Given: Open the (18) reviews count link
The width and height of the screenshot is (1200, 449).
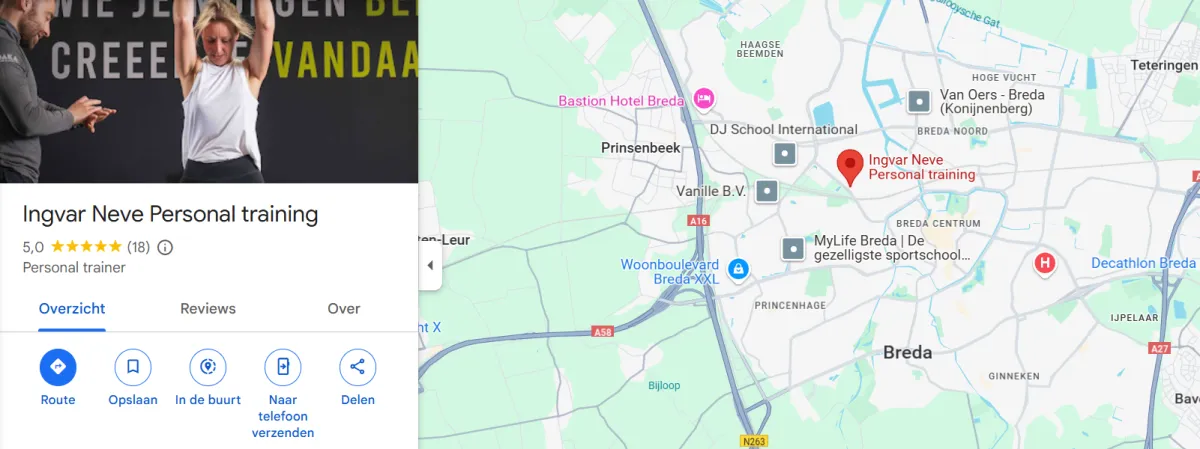Looking at the screenshot, I should (138, 247).
